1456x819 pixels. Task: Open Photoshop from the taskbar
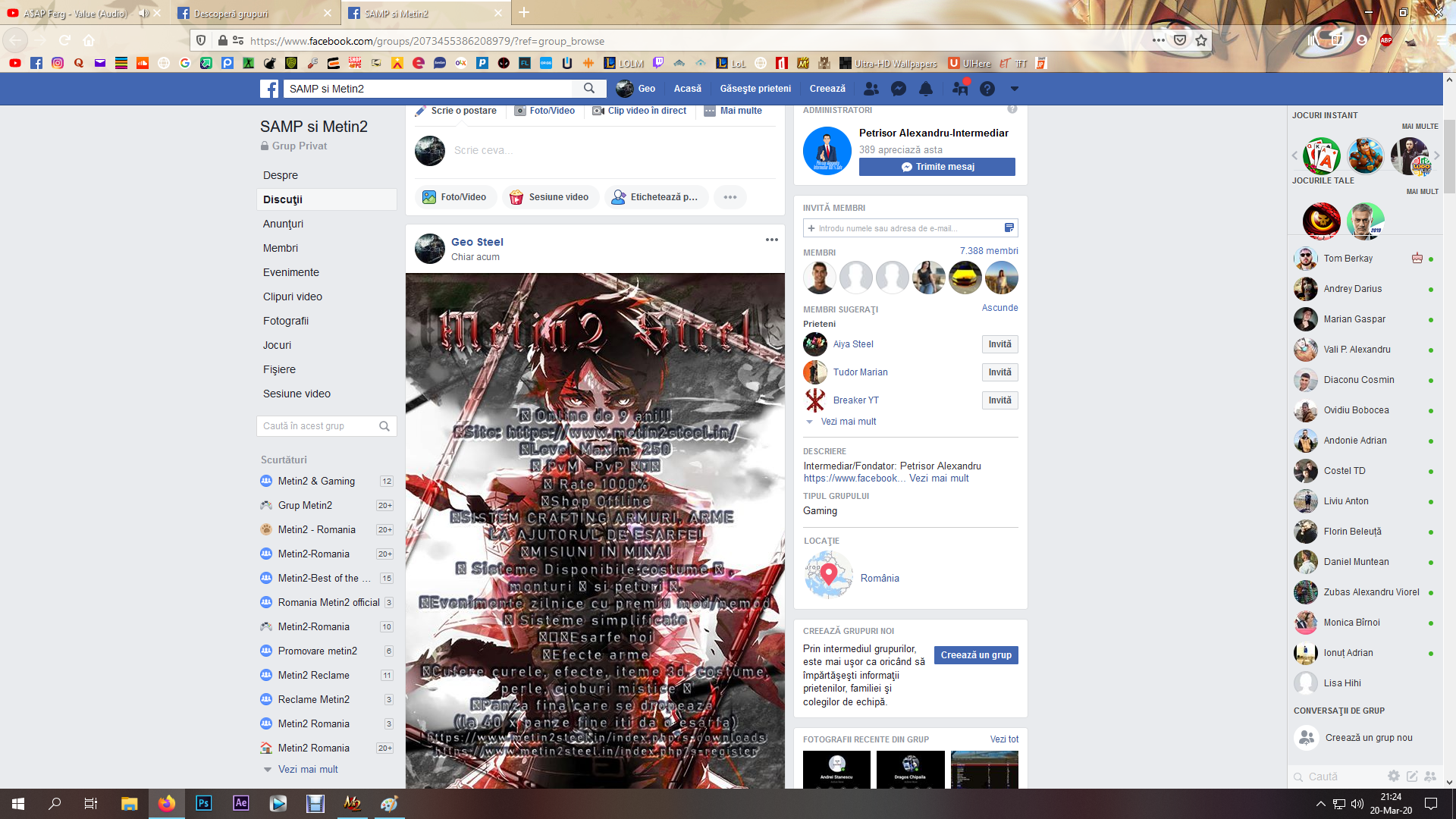[203, 803]
